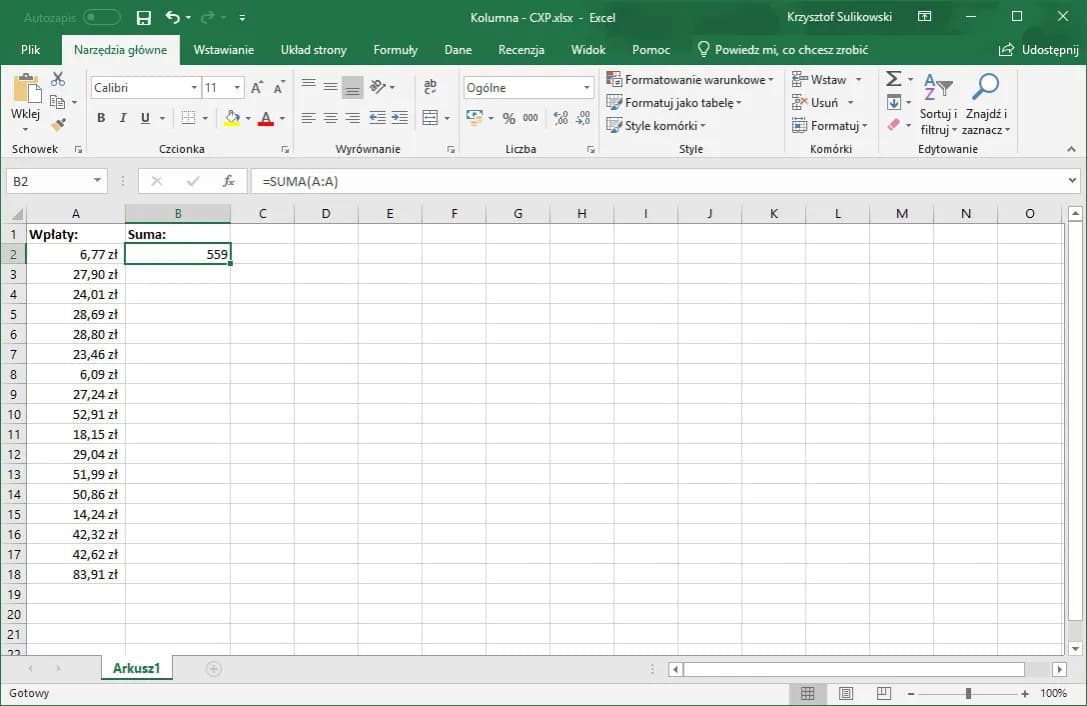Open the Formuły ribbon tab
1087x706 pixels.
395,50
